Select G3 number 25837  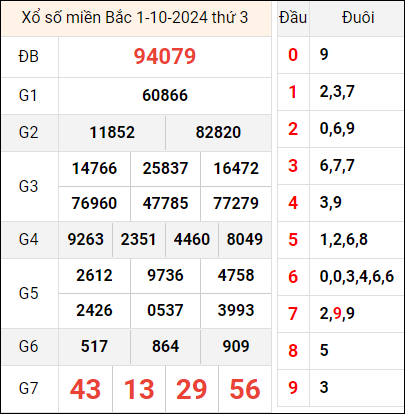[x=165, y=168]
